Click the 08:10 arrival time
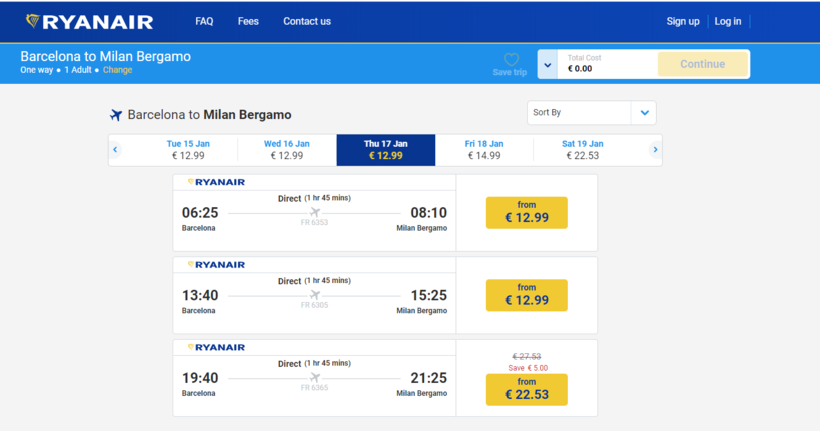 click(x=428, y=213)
